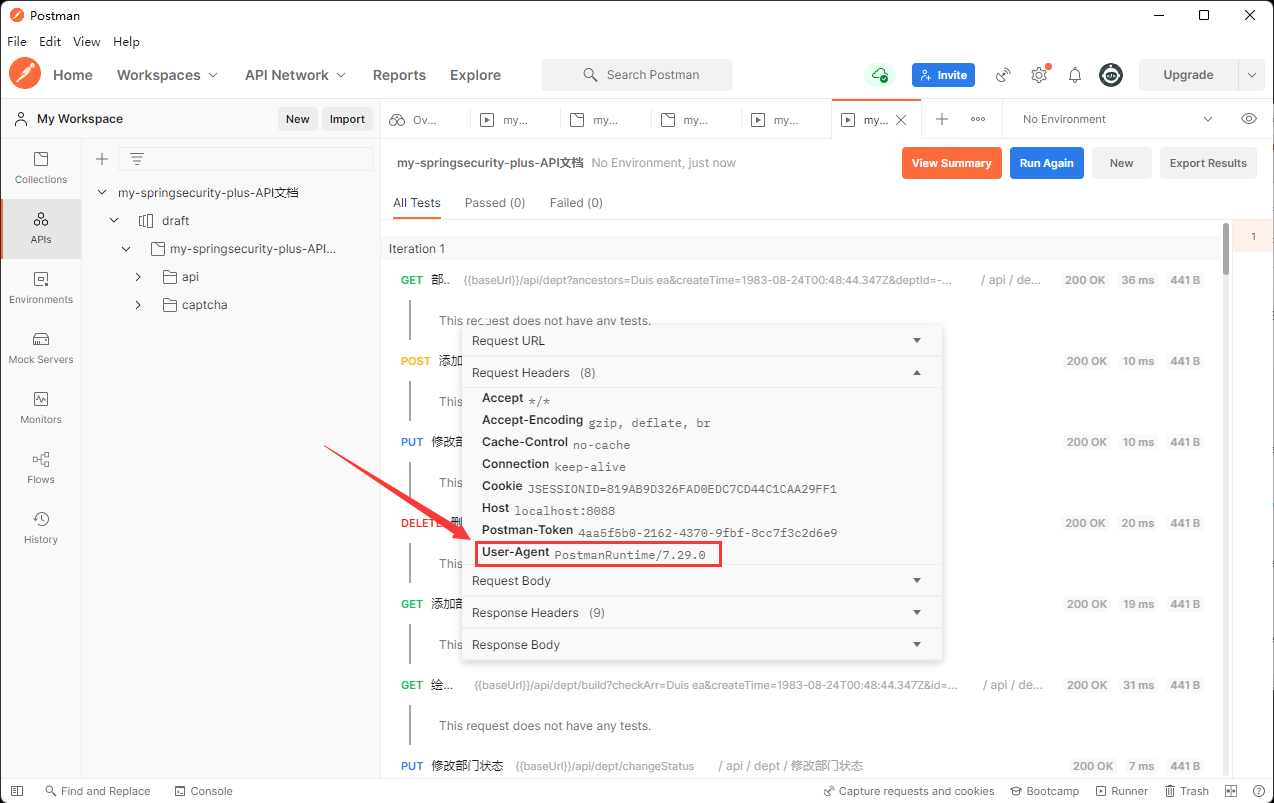Open the Monitors sidebar section
Image resolution: width=1274 pixels, height=803 pixels.
click(41, 408)
